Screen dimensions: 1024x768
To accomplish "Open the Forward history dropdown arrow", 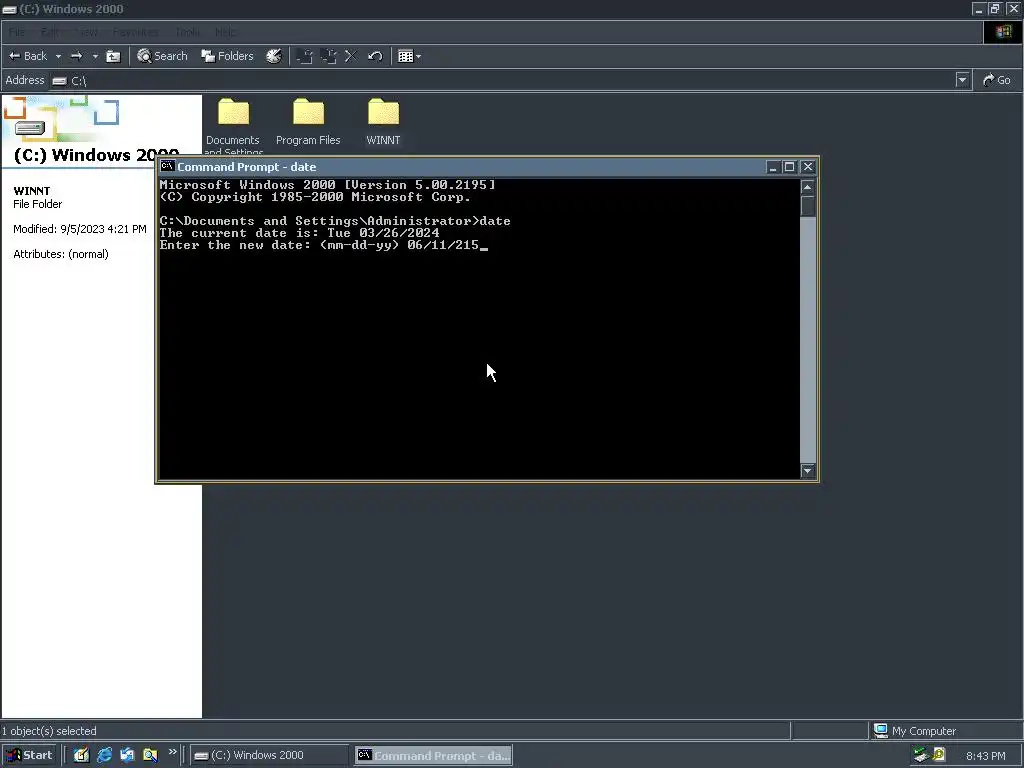I will [x=95, y=56].
